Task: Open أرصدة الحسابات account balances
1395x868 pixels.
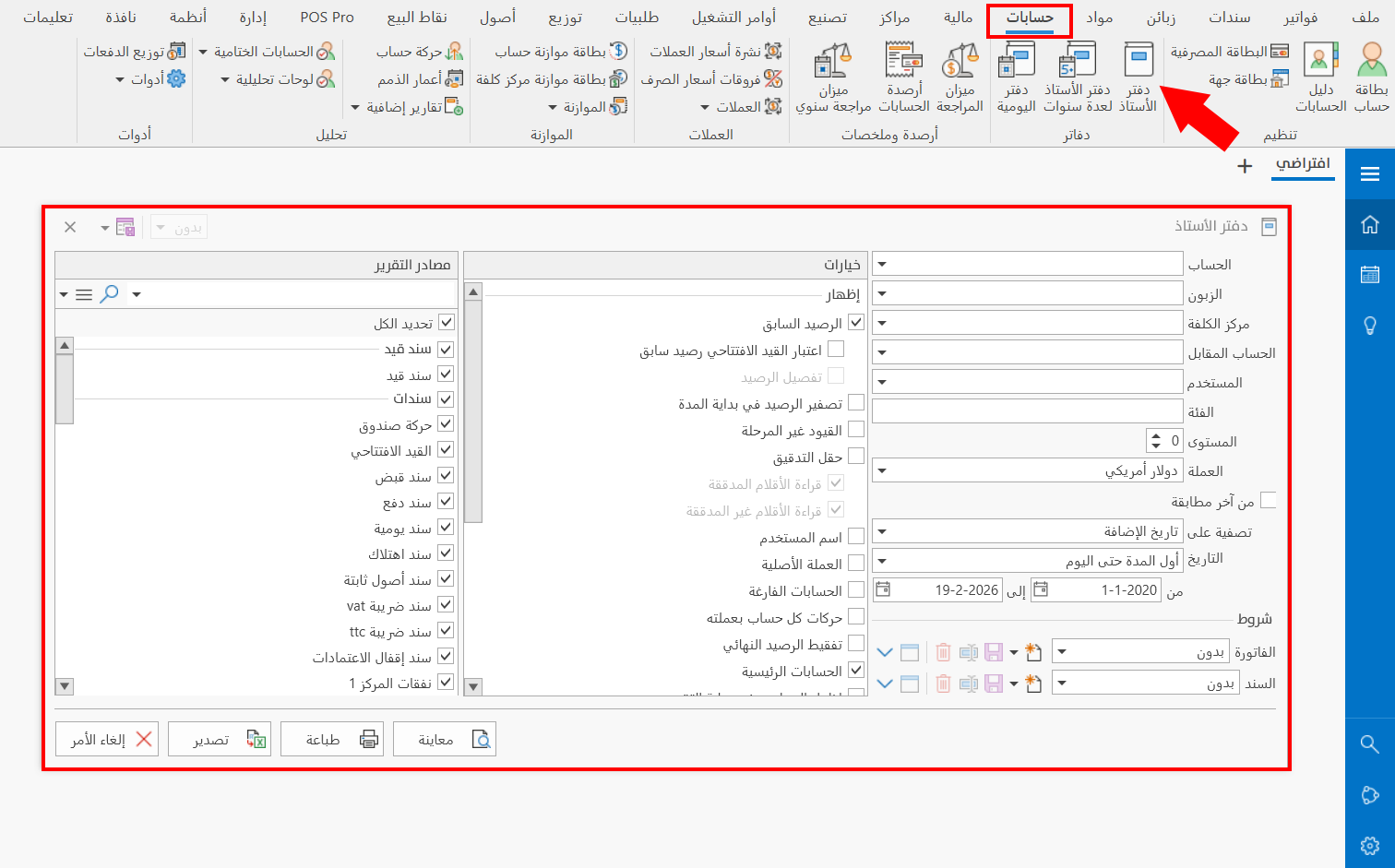Action: click(904, 78)
